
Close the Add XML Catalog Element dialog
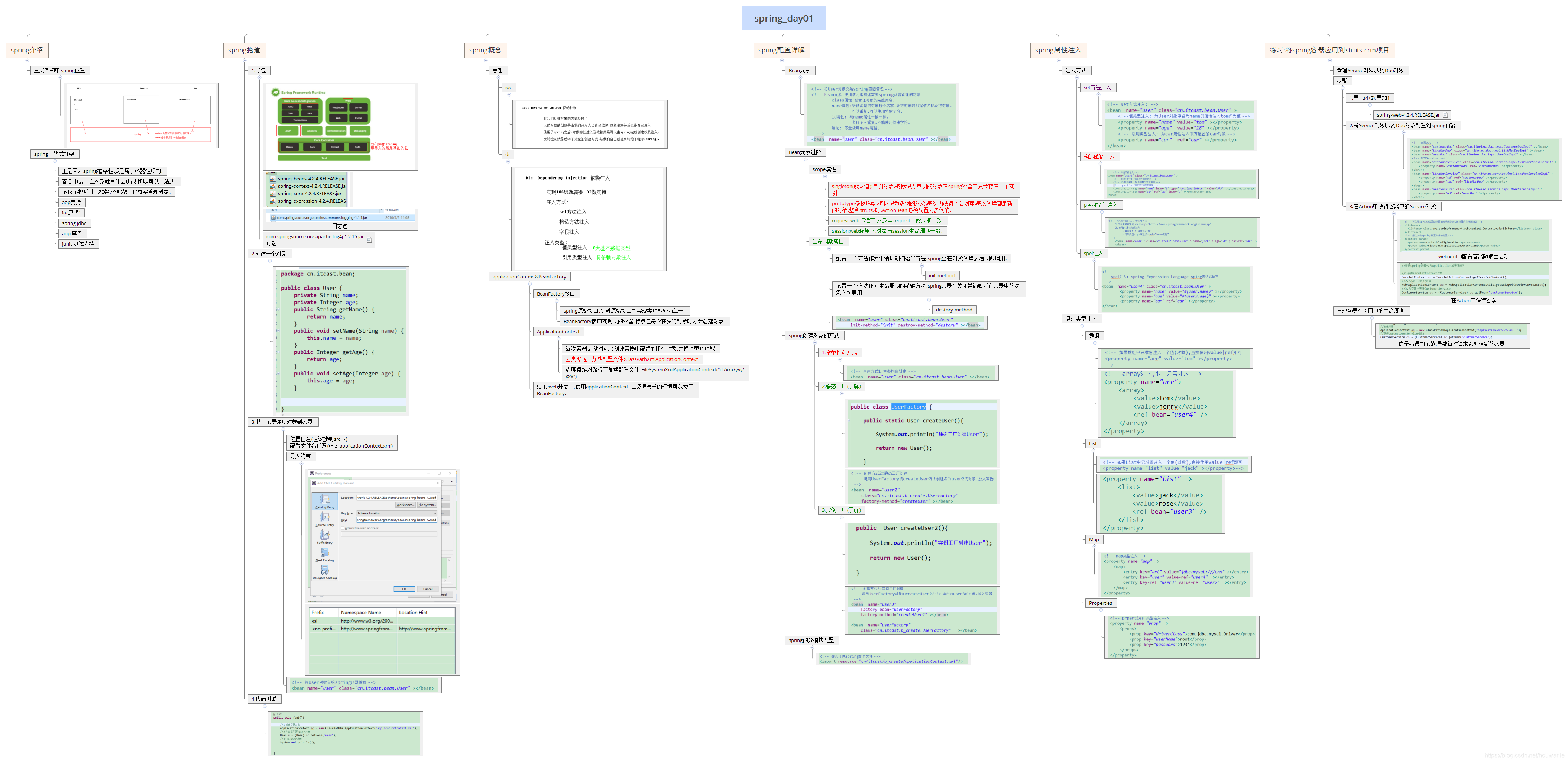coord(438,483)
